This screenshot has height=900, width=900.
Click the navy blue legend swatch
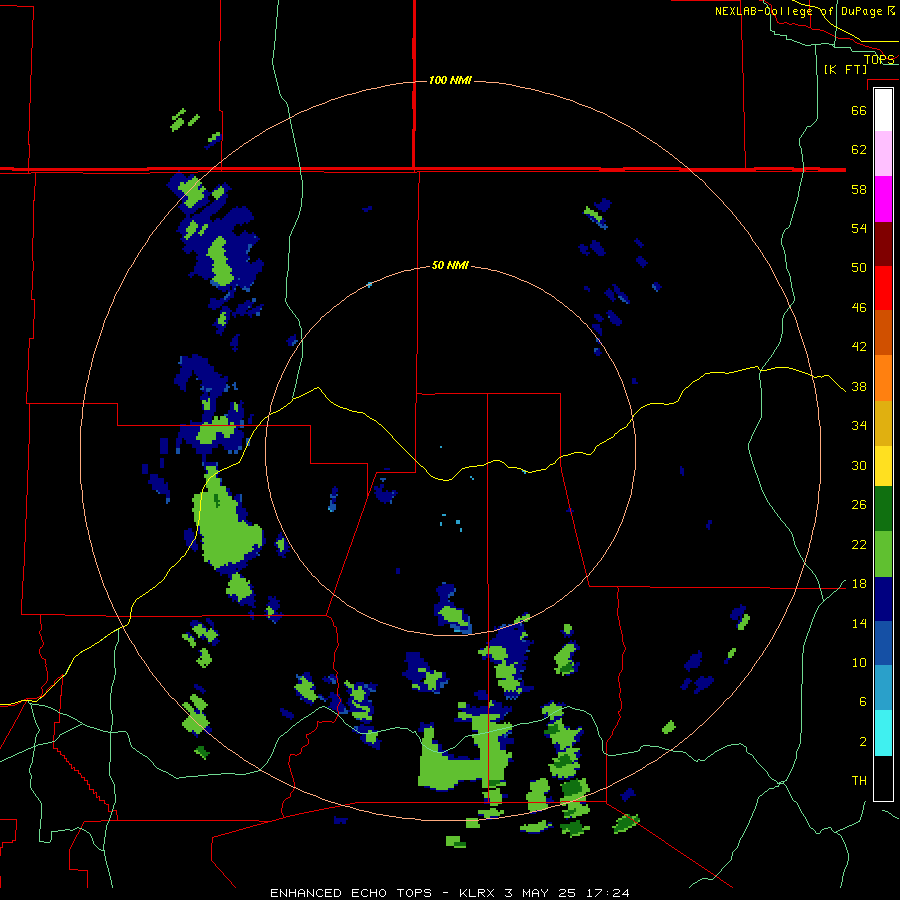pos(883,599)
